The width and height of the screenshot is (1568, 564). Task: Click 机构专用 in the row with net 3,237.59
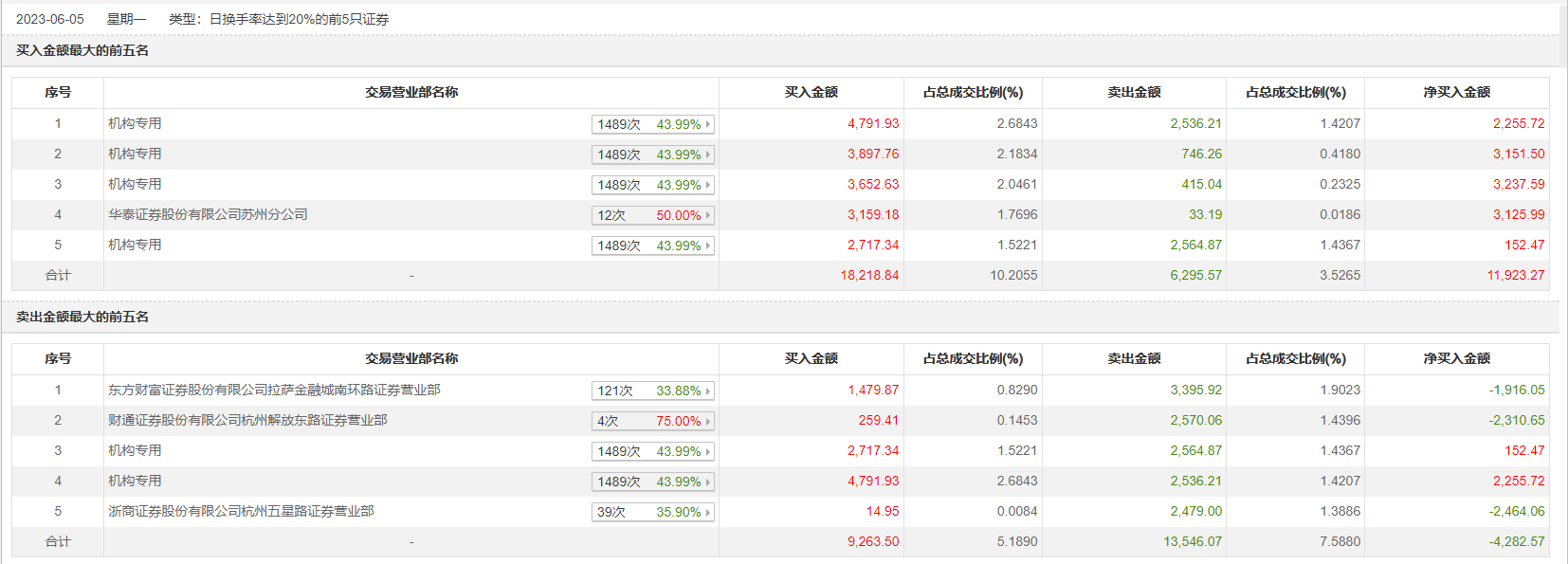pos(135,184)
